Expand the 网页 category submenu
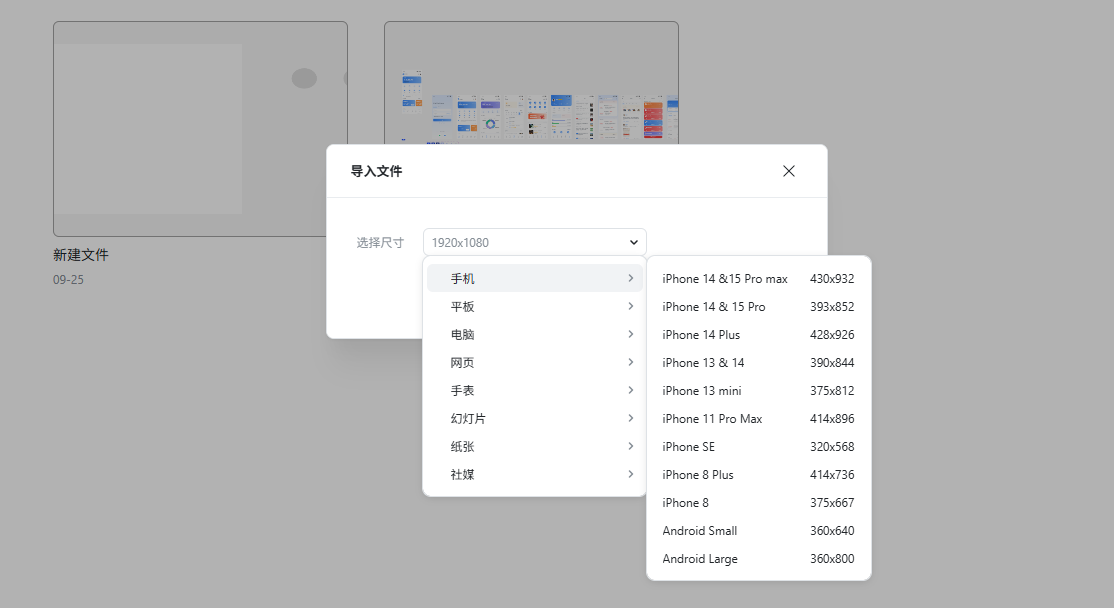 click(x=534, y=362)
